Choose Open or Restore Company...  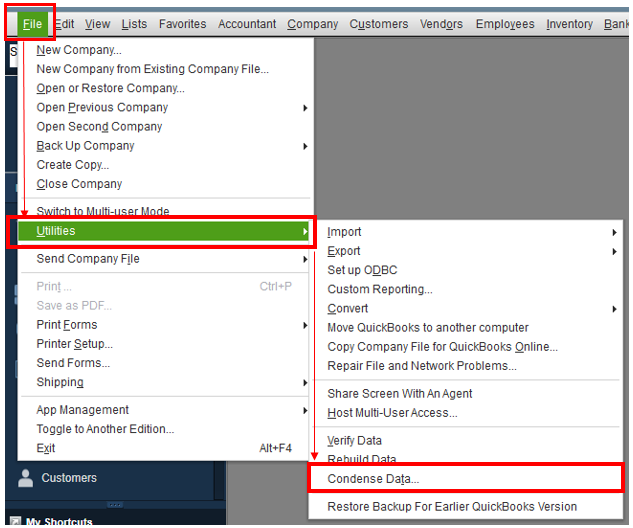[166, 88]
